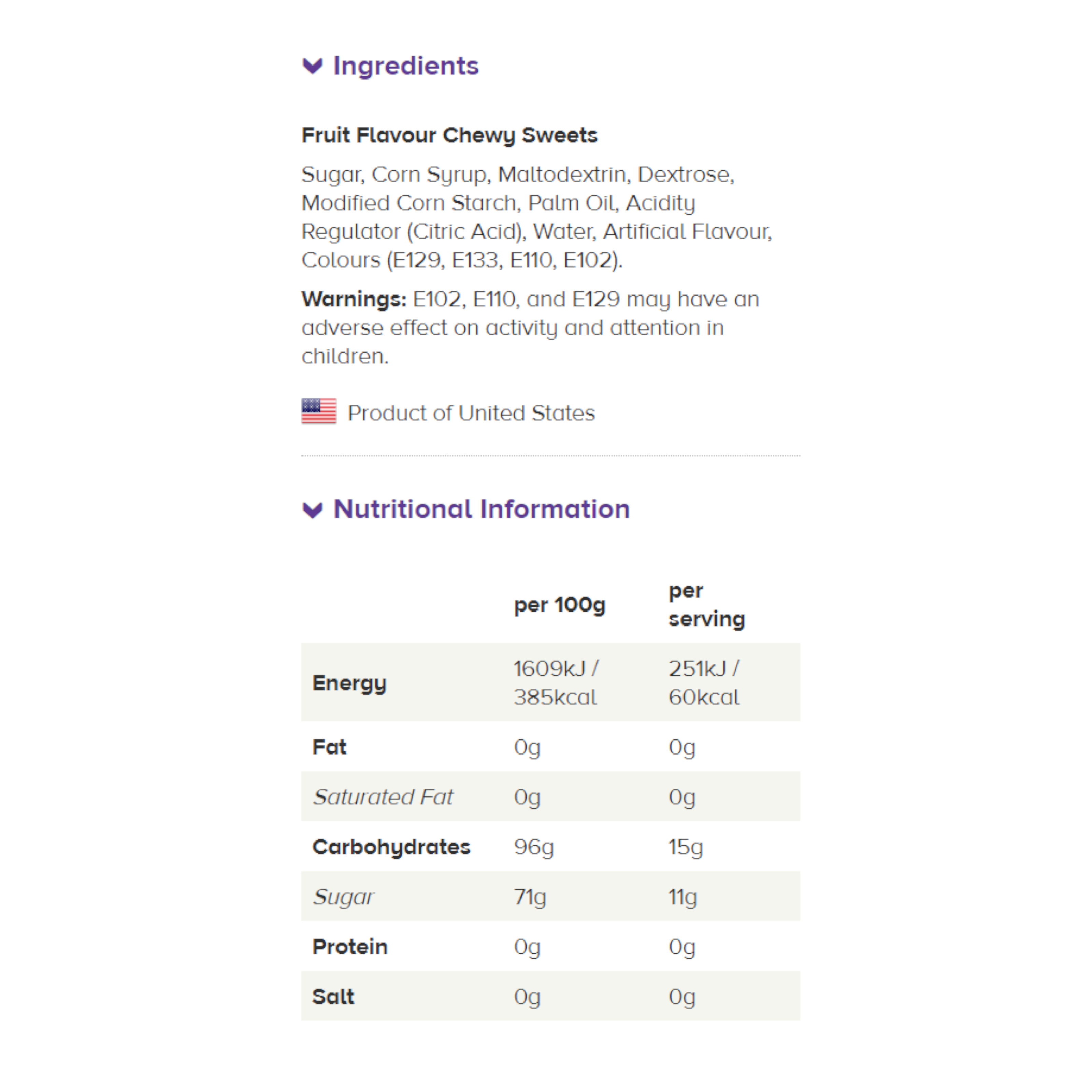
Task: Click the Energy row label
Action: tap(349, 683)
